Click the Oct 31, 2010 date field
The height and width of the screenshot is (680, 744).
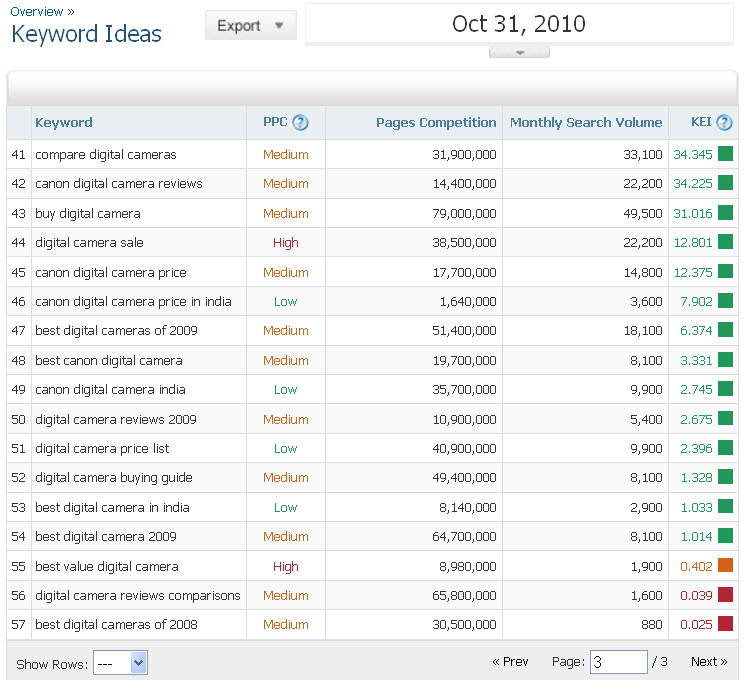(x=519, y=24)
